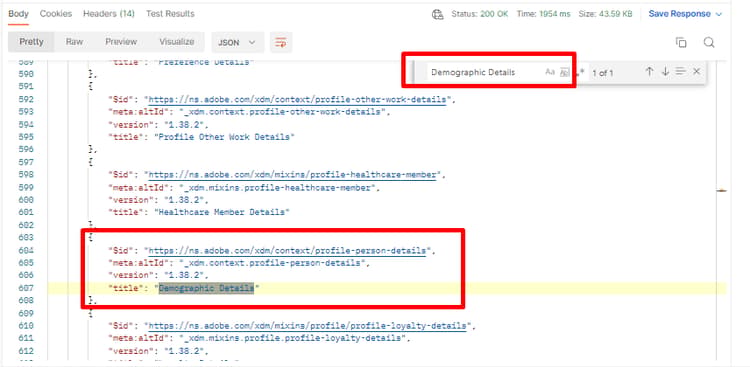This screenshot has width=750, height=367.
Task: Click the scrollbar search match marker
Action: click(721, 191)
